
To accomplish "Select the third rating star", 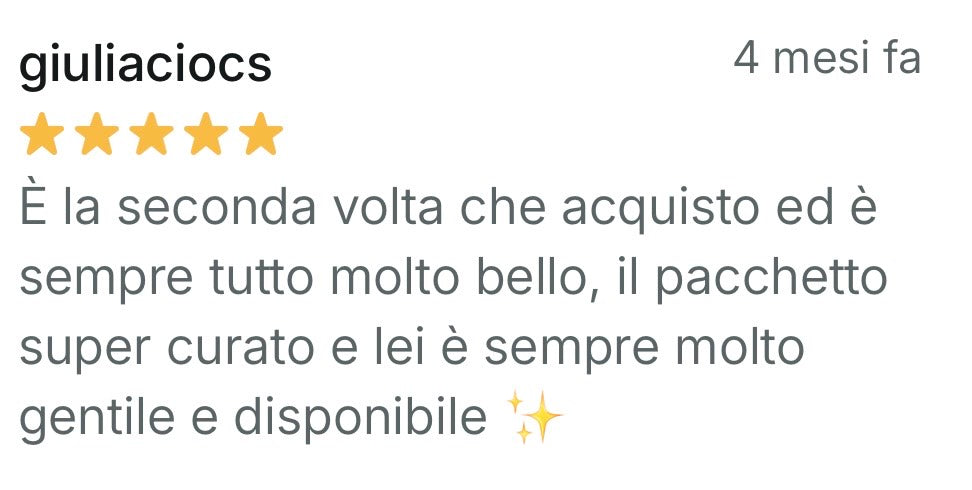I will coord(151,133).
